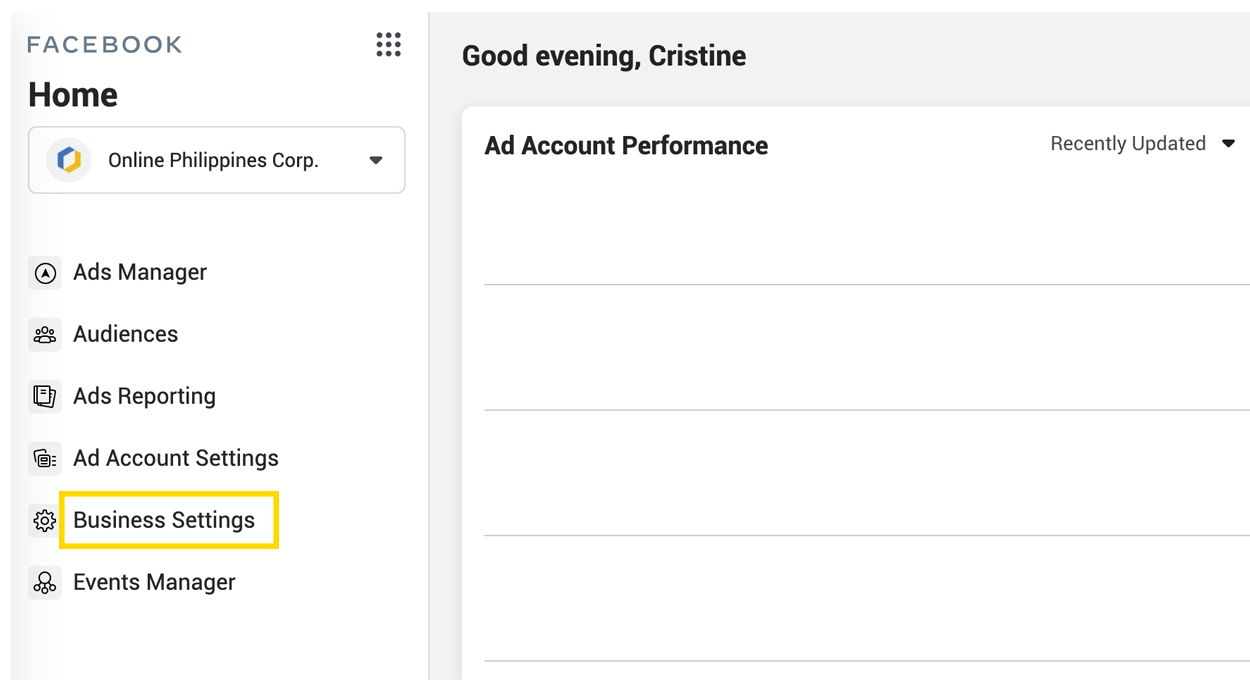Click the business account selector arrow
The image size is (1250, 694).
click(376, 160)
